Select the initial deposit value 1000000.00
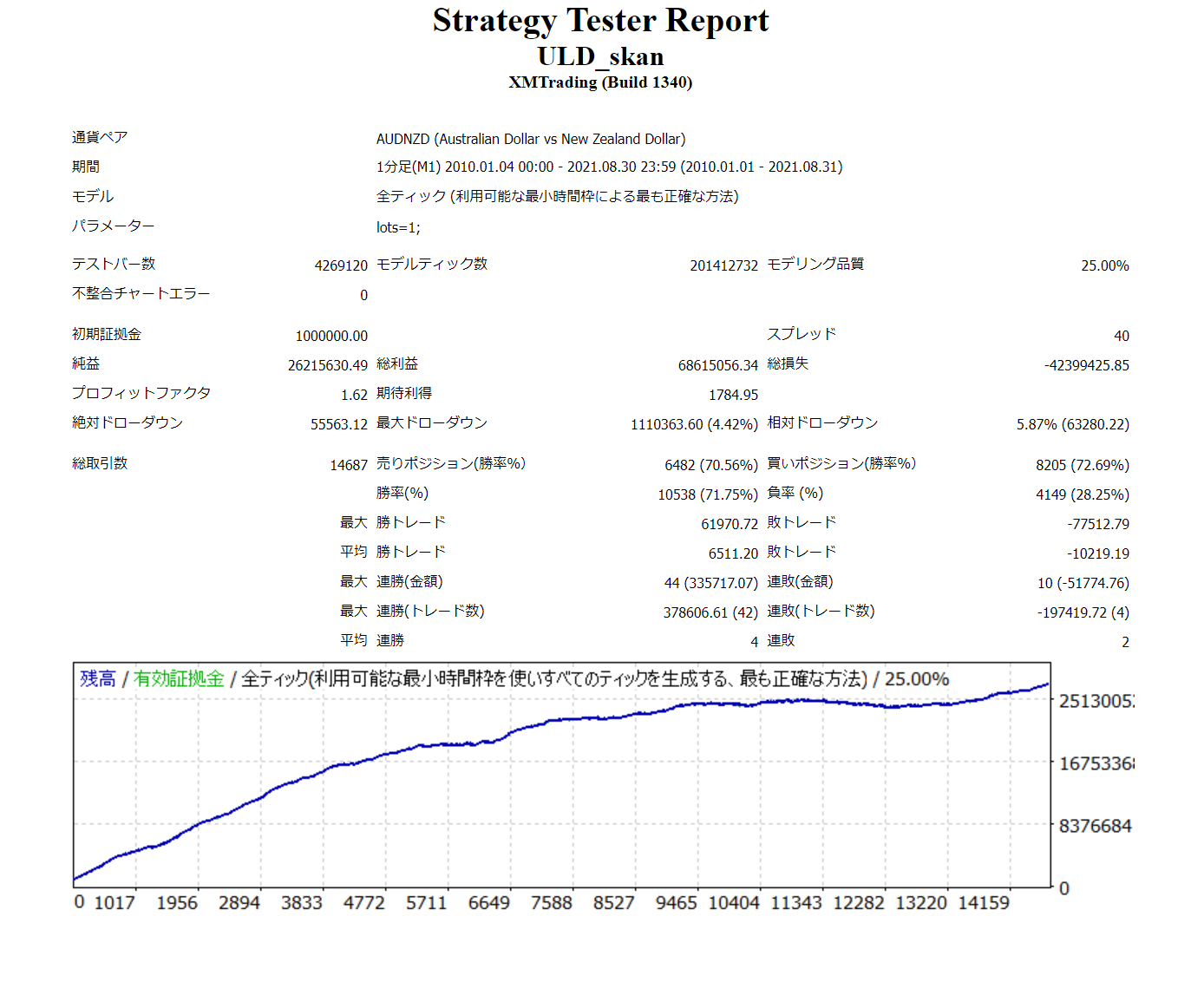Screen dimensions: 1204x995 point(331,336)
